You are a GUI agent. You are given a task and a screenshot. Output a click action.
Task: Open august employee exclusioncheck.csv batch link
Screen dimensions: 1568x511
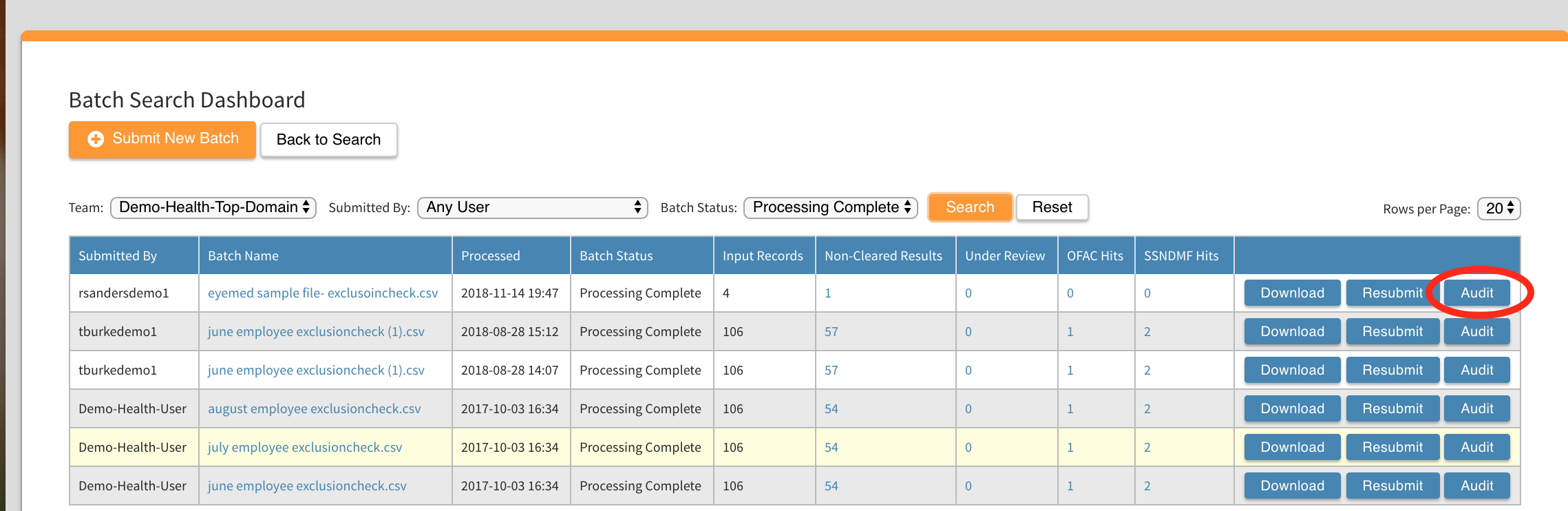tap(314, 409)
